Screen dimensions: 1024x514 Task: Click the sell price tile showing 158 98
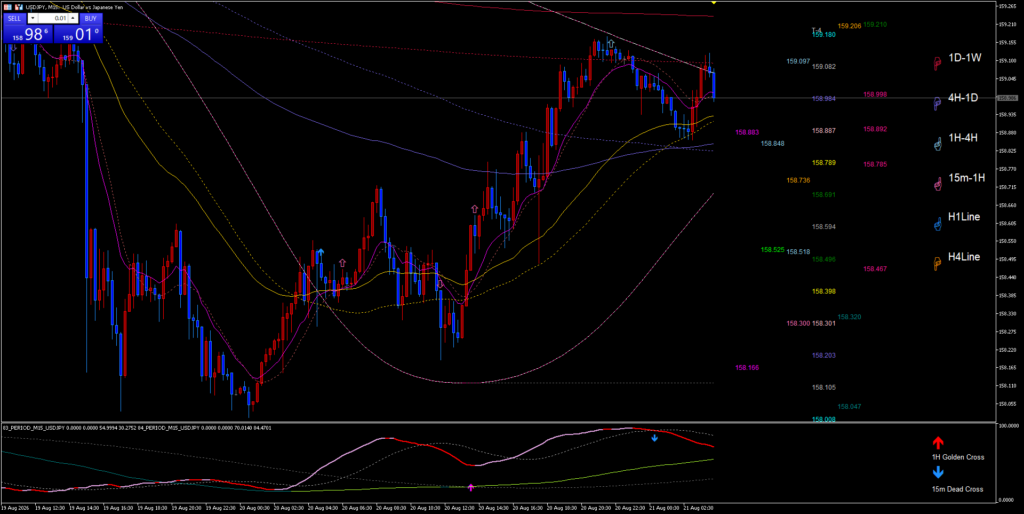click(x=27, y=34)
